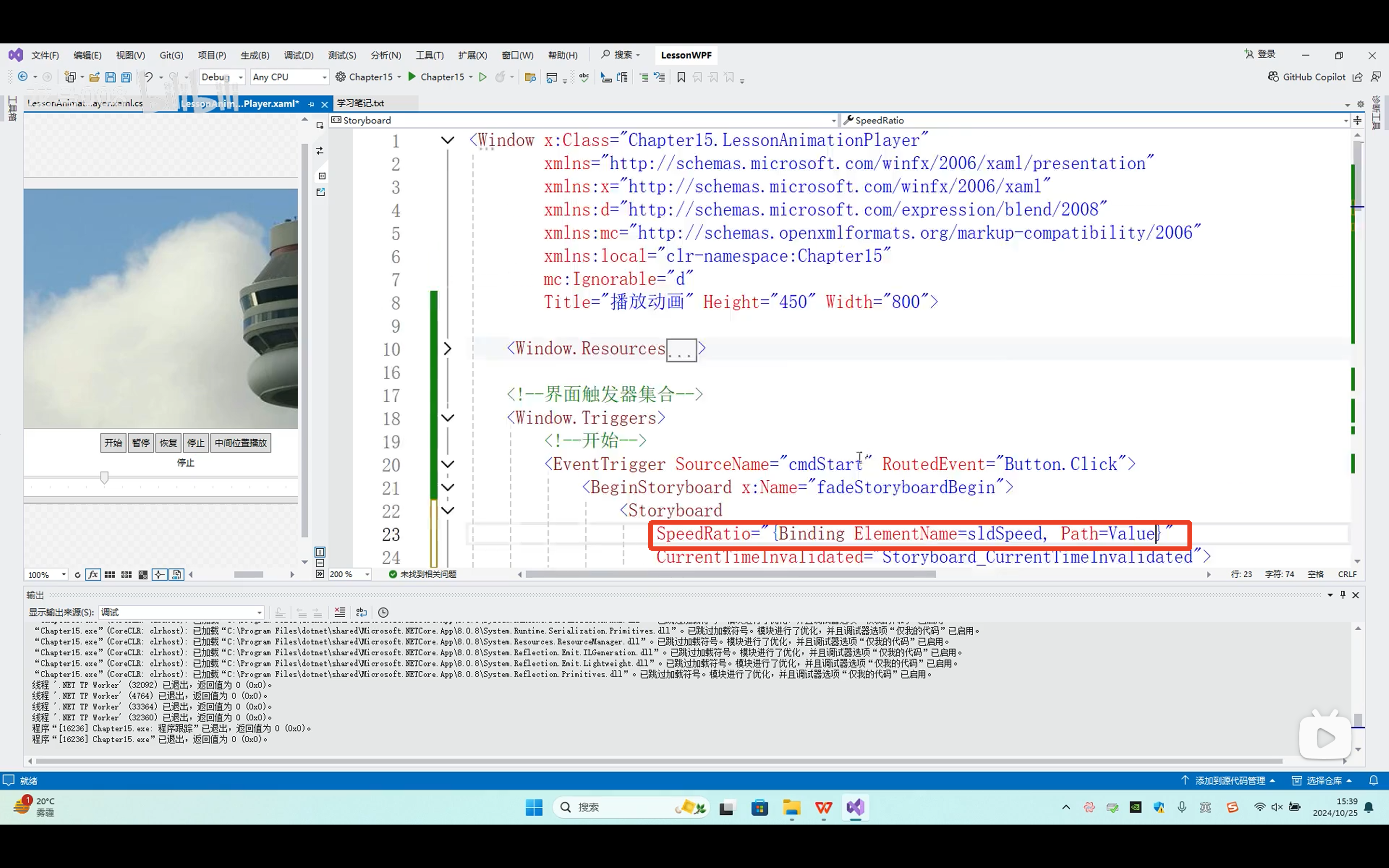Switch to 学习笔记.txt tab
This screenshot has height=868, width=1389.
[x=360, y=103]
